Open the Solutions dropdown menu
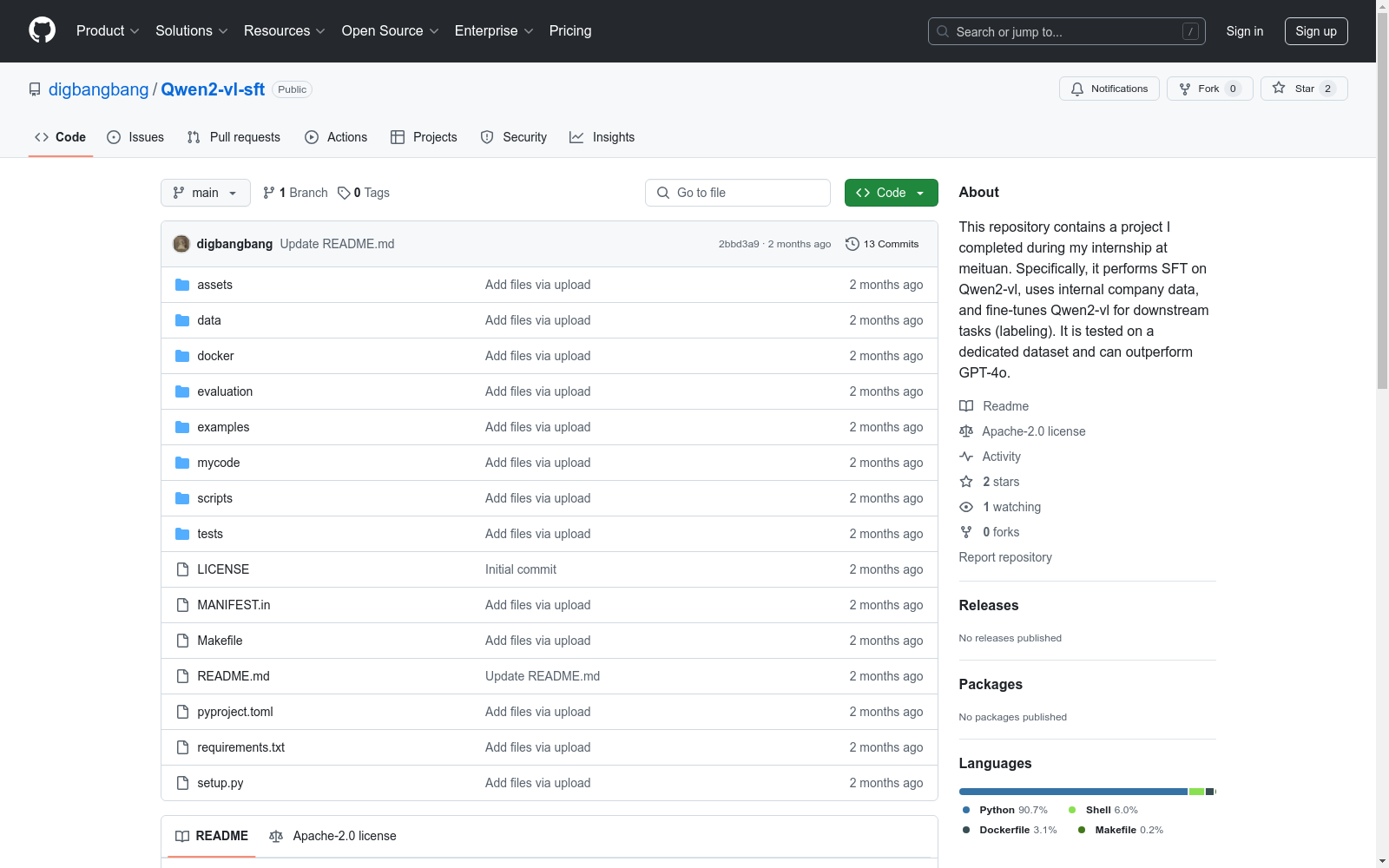The width and height of the screenshot is (1389, 868). coord(191,30)
